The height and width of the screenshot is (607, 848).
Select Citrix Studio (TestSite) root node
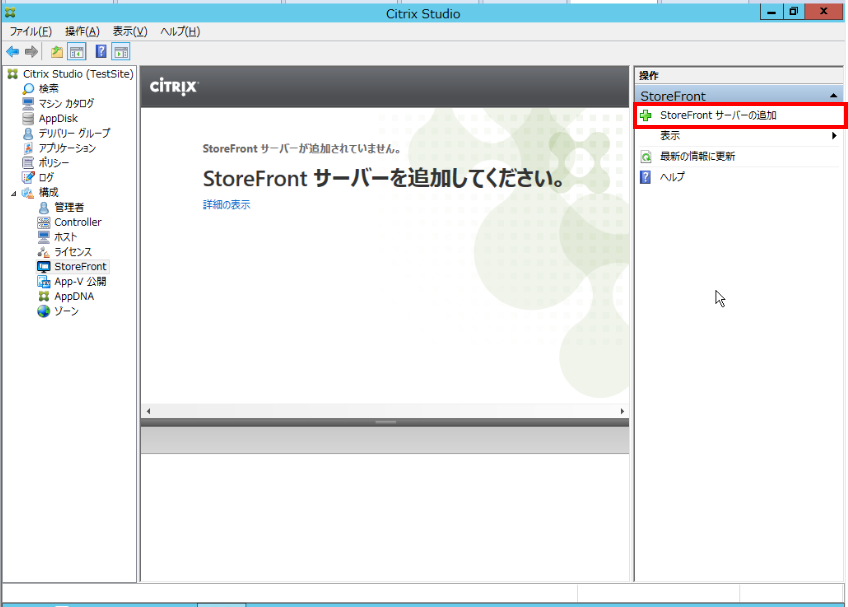78,74
